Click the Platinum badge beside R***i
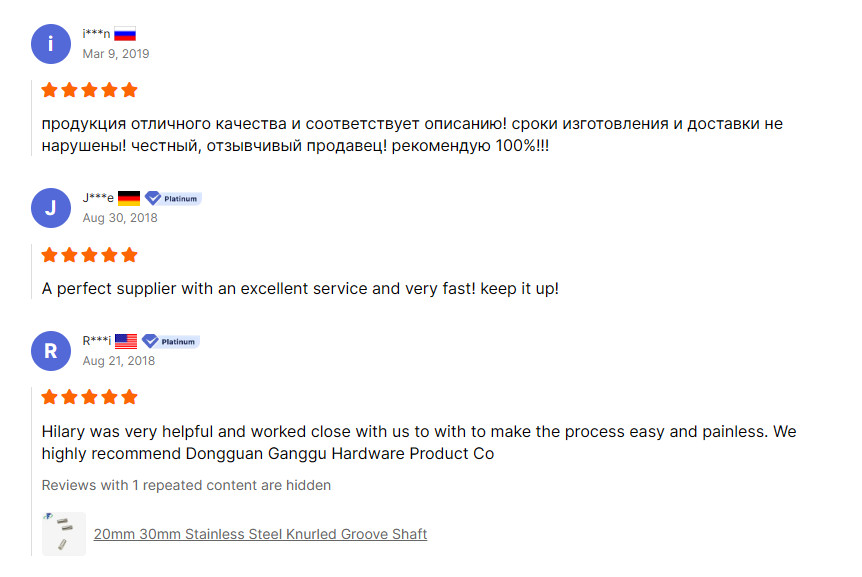The height and width of the screenshot is (577, 862). (170, 341)
